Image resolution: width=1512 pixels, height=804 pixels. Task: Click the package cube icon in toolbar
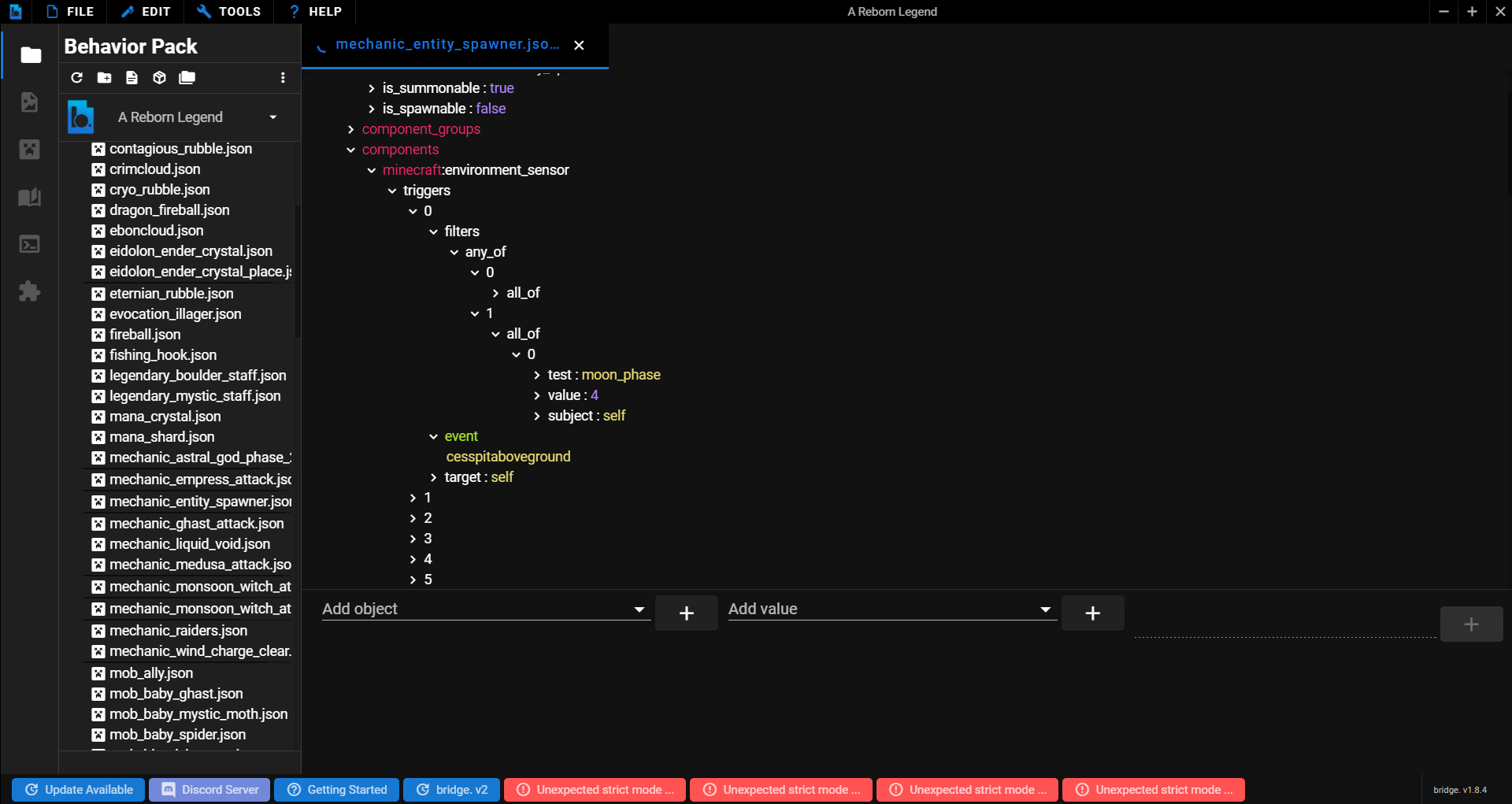[x=159, y=77]
